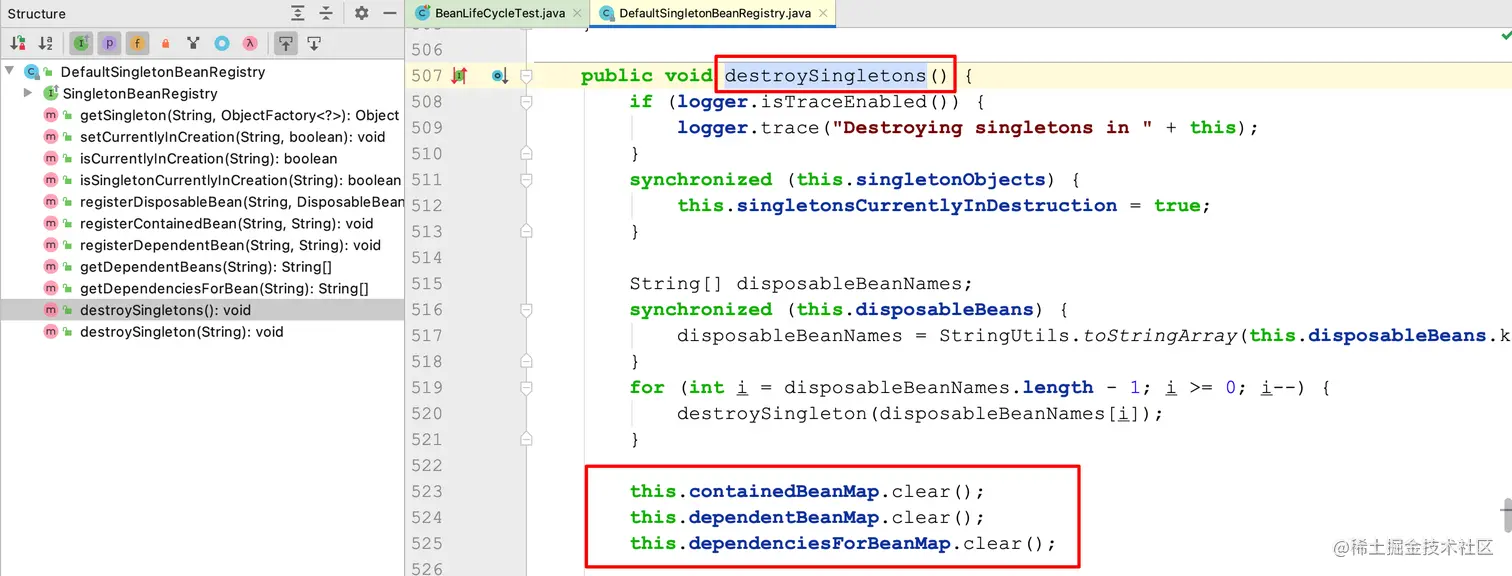Toggle Show Inherited members filter
This screenshot has width=1512, height=576.
pyautogui.click(x=81, y=43)
